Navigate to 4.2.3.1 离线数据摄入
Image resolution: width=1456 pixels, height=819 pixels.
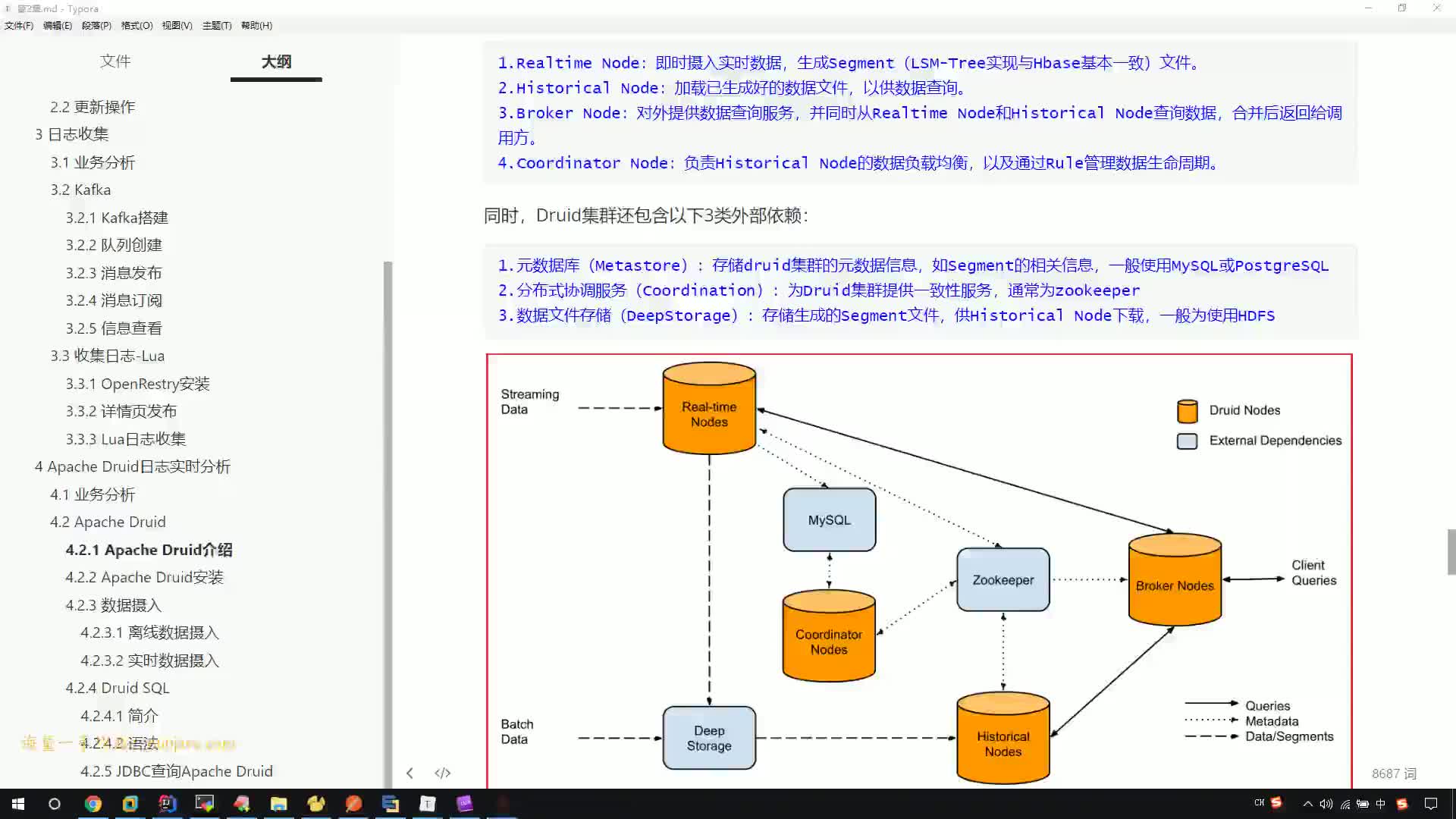pos(149,632)
